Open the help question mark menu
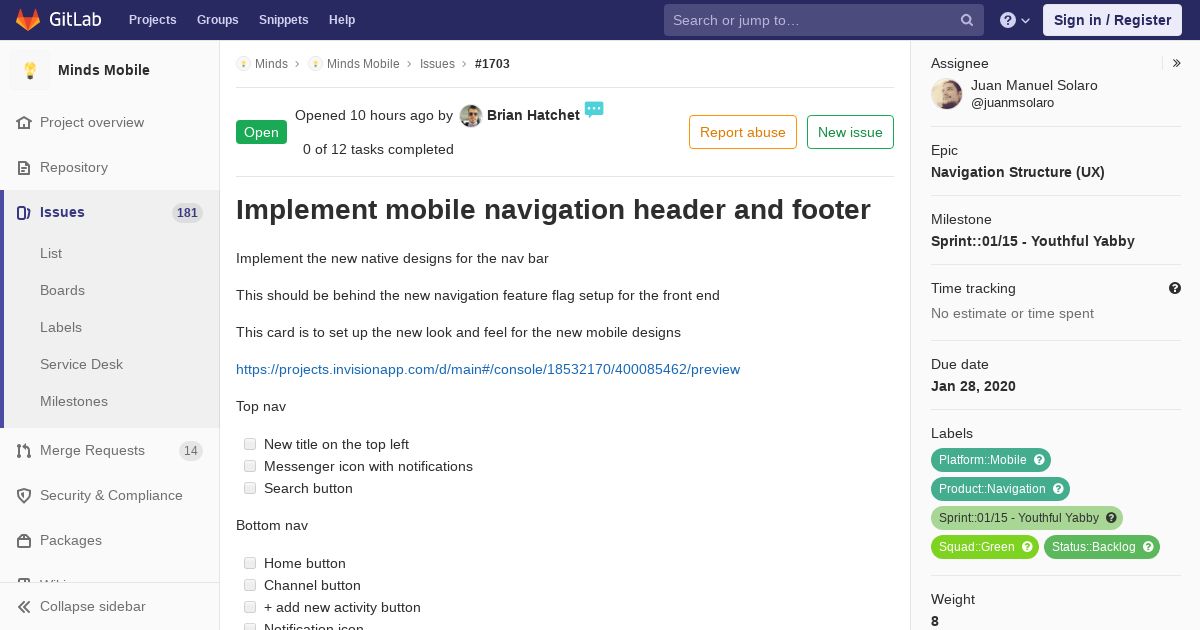Image resolution: width=1200 pixels, height=630 pixels. tap(1015, 20)
